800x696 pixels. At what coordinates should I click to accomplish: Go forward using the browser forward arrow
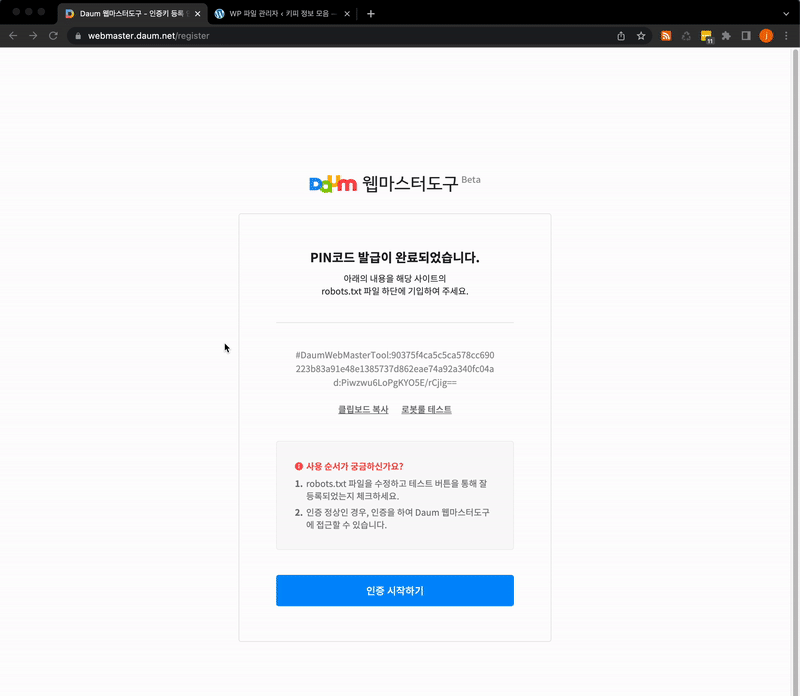pyautogui.click(x=33, y=36)
